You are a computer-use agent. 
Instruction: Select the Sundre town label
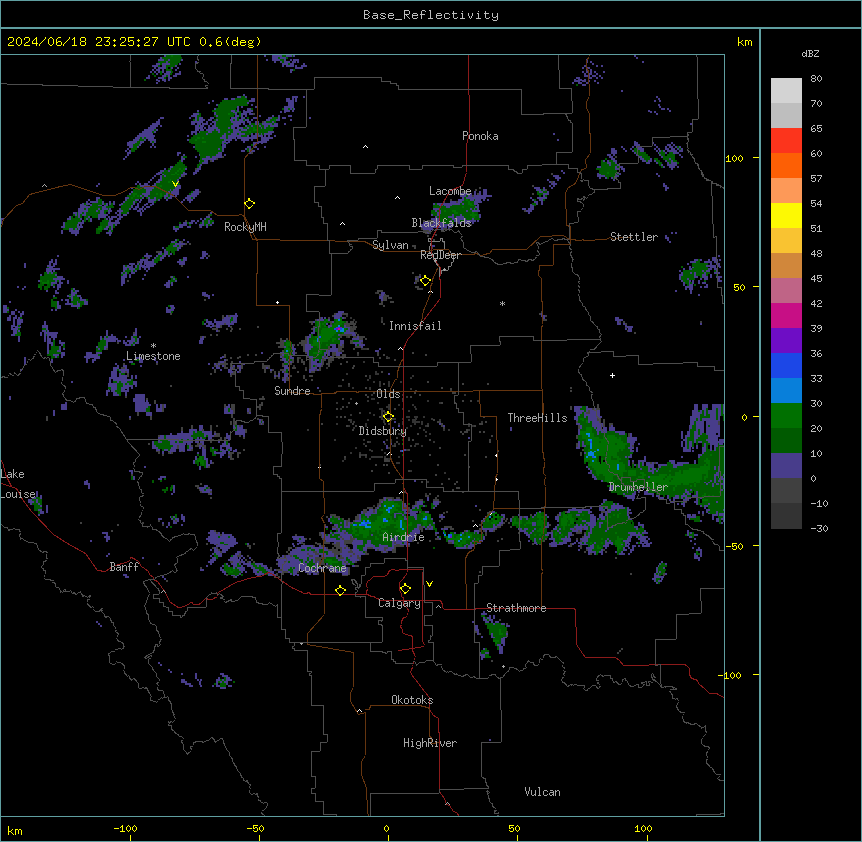[x=292, y=391]
